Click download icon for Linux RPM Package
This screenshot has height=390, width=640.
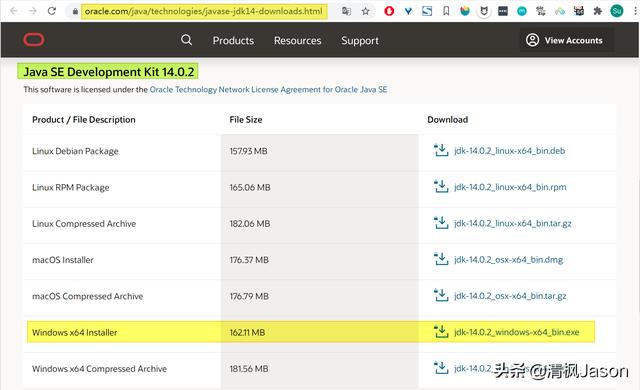pos(441,186)
